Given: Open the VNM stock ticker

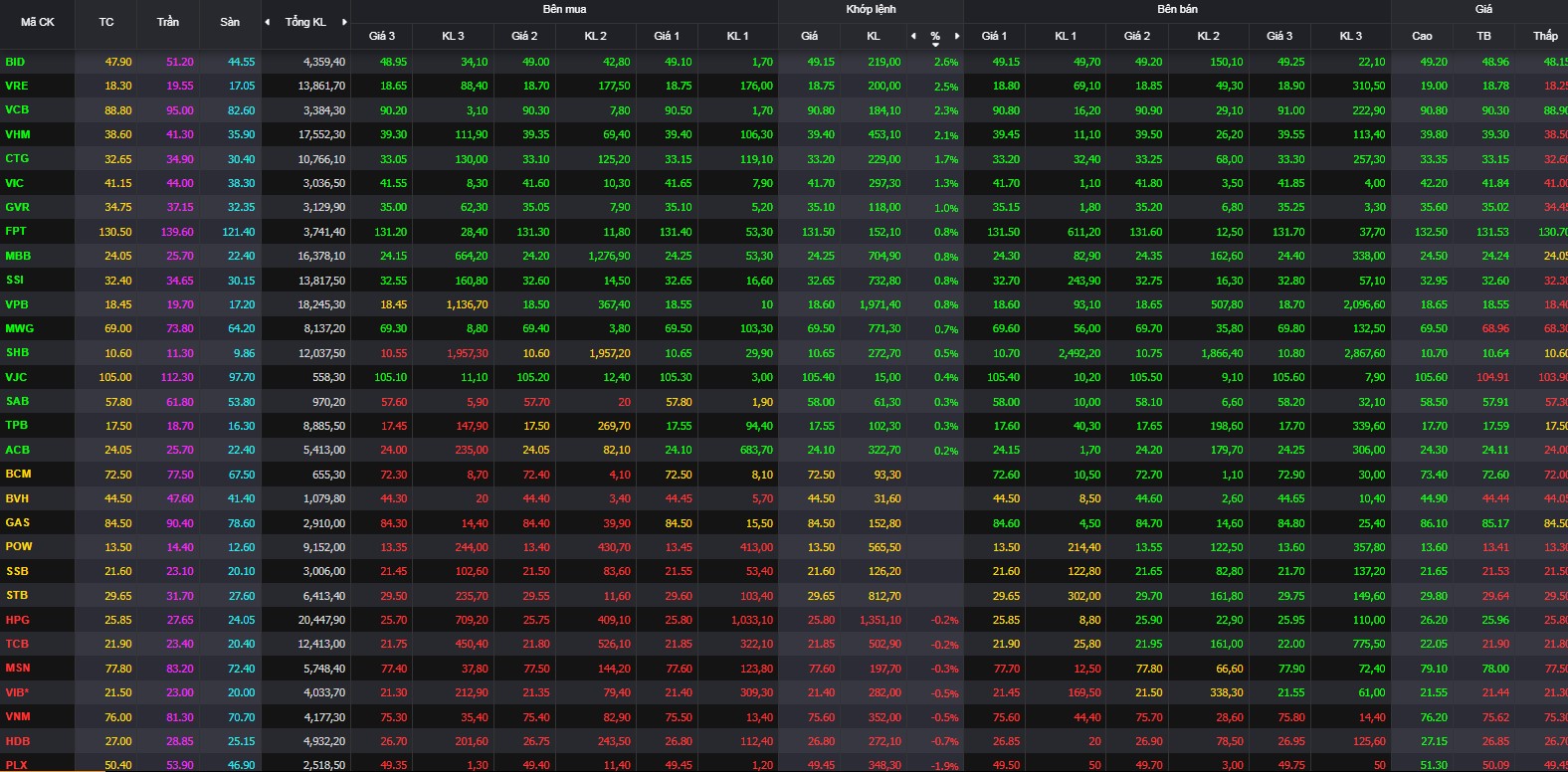Looking at the screenshot, I should [x=18, y=716].
